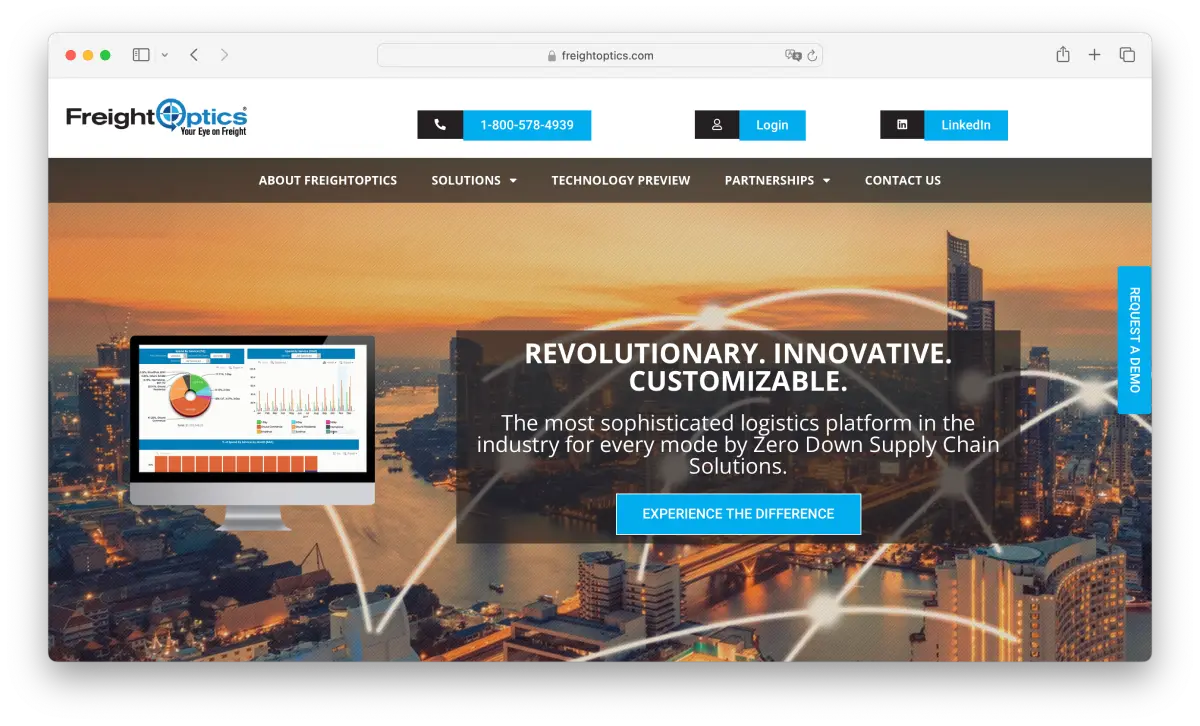Open the Contact Us menu item
Screen dimensions: 1200x726
pos(903,180)
